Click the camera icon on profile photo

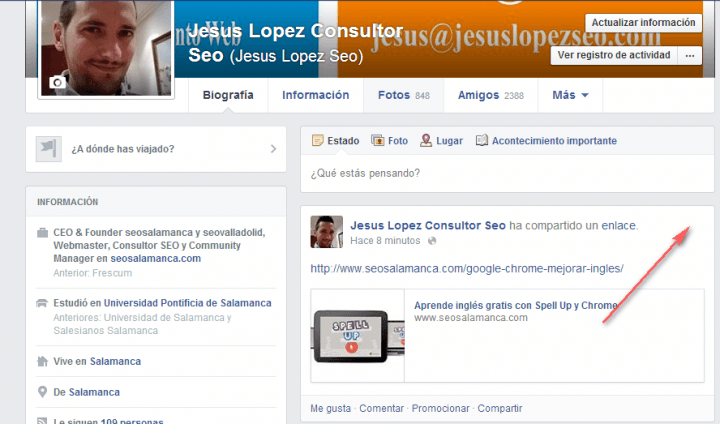coord(57,82)
